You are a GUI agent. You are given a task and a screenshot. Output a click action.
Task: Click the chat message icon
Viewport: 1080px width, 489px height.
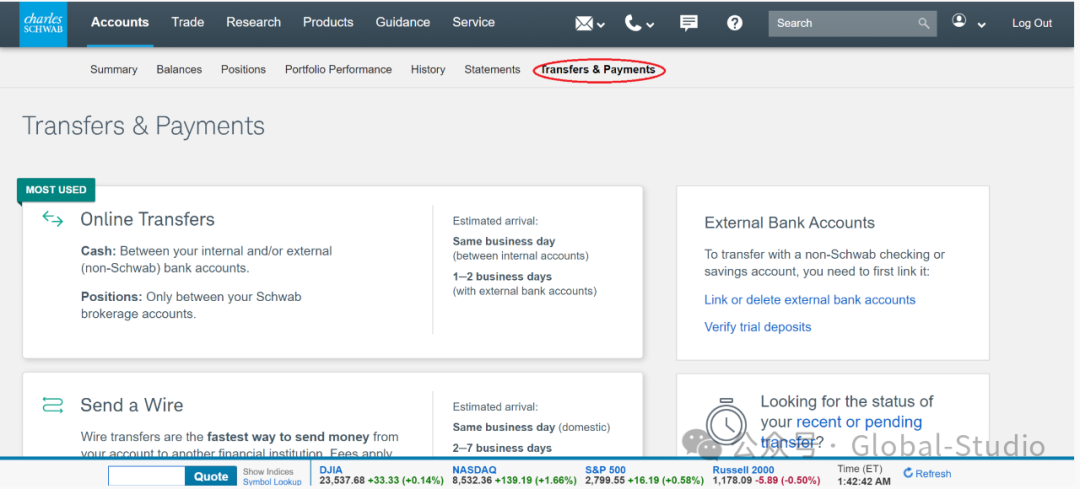pyautogui.click(x=688, y=23)
